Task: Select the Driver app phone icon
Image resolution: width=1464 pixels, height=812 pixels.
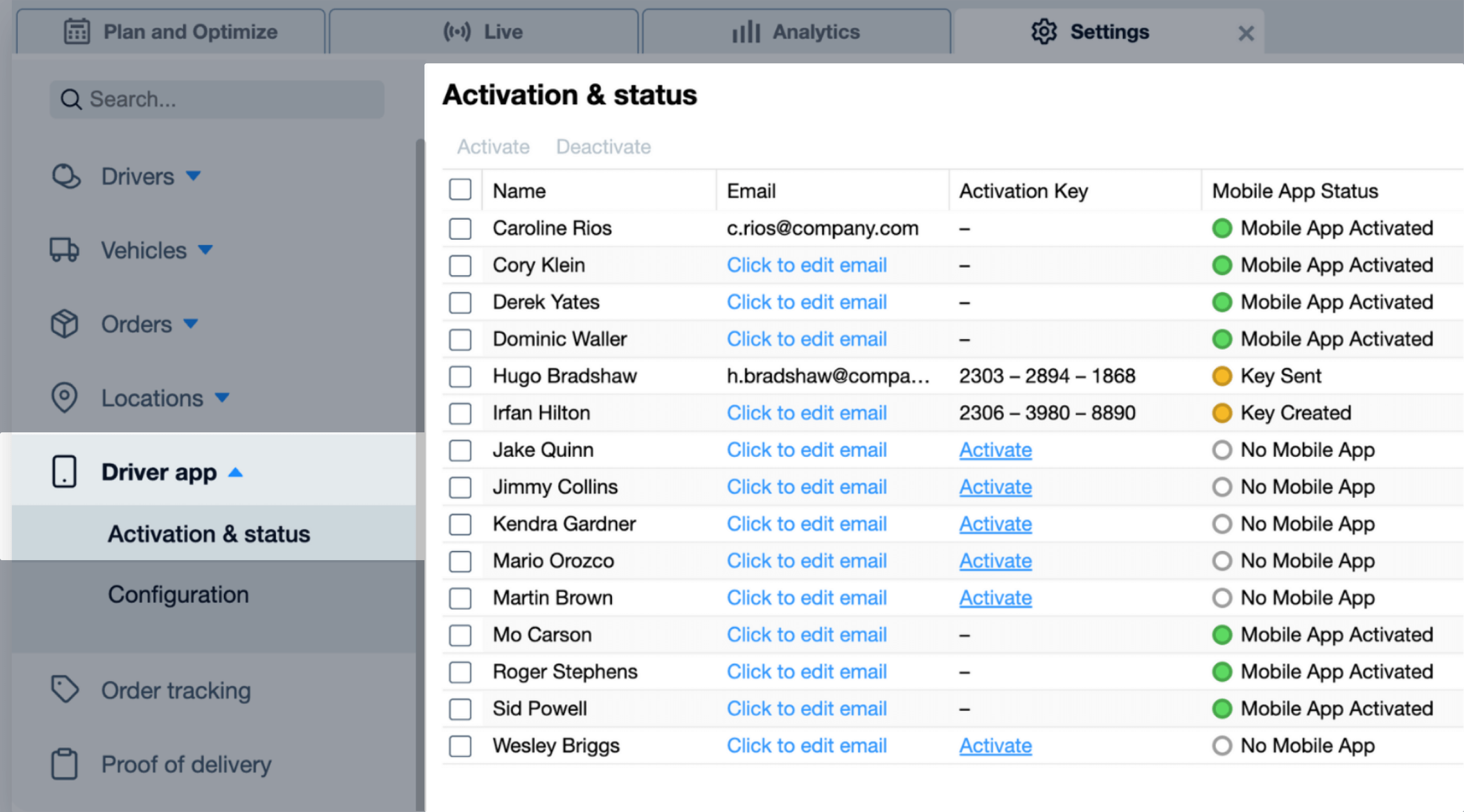Action: [64, 471]
